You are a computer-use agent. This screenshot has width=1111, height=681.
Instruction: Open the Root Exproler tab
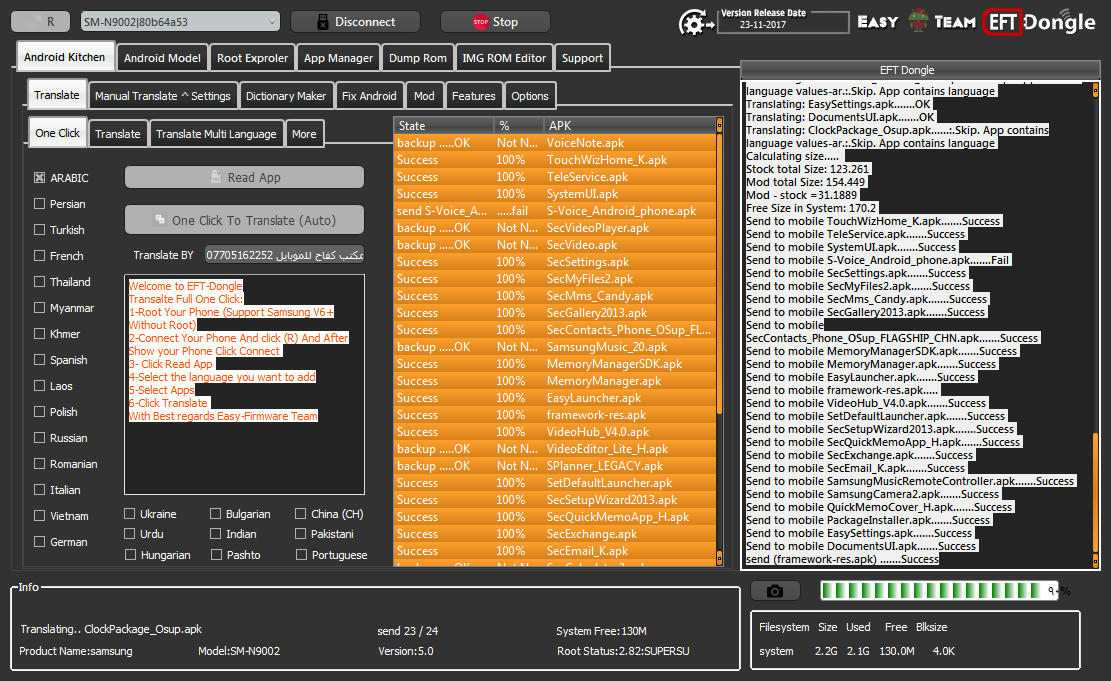point(252,58)
